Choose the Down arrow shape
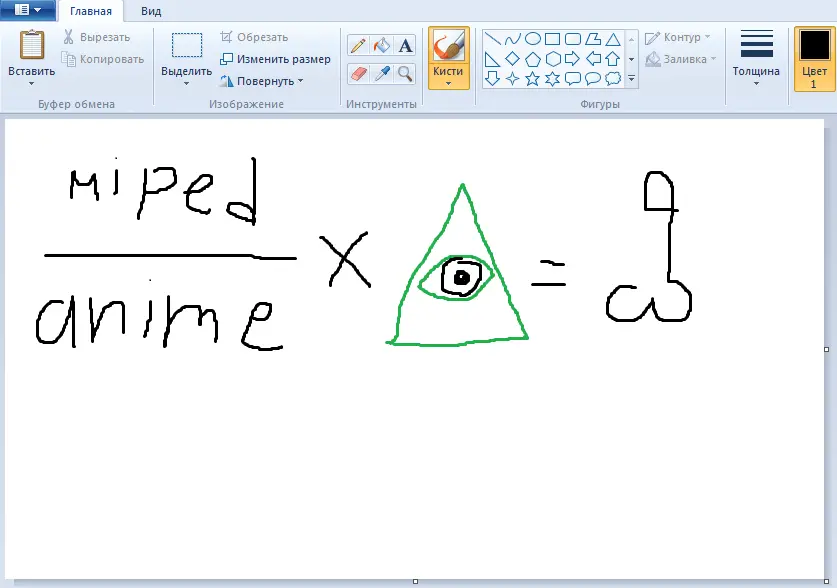 (492, 79)
